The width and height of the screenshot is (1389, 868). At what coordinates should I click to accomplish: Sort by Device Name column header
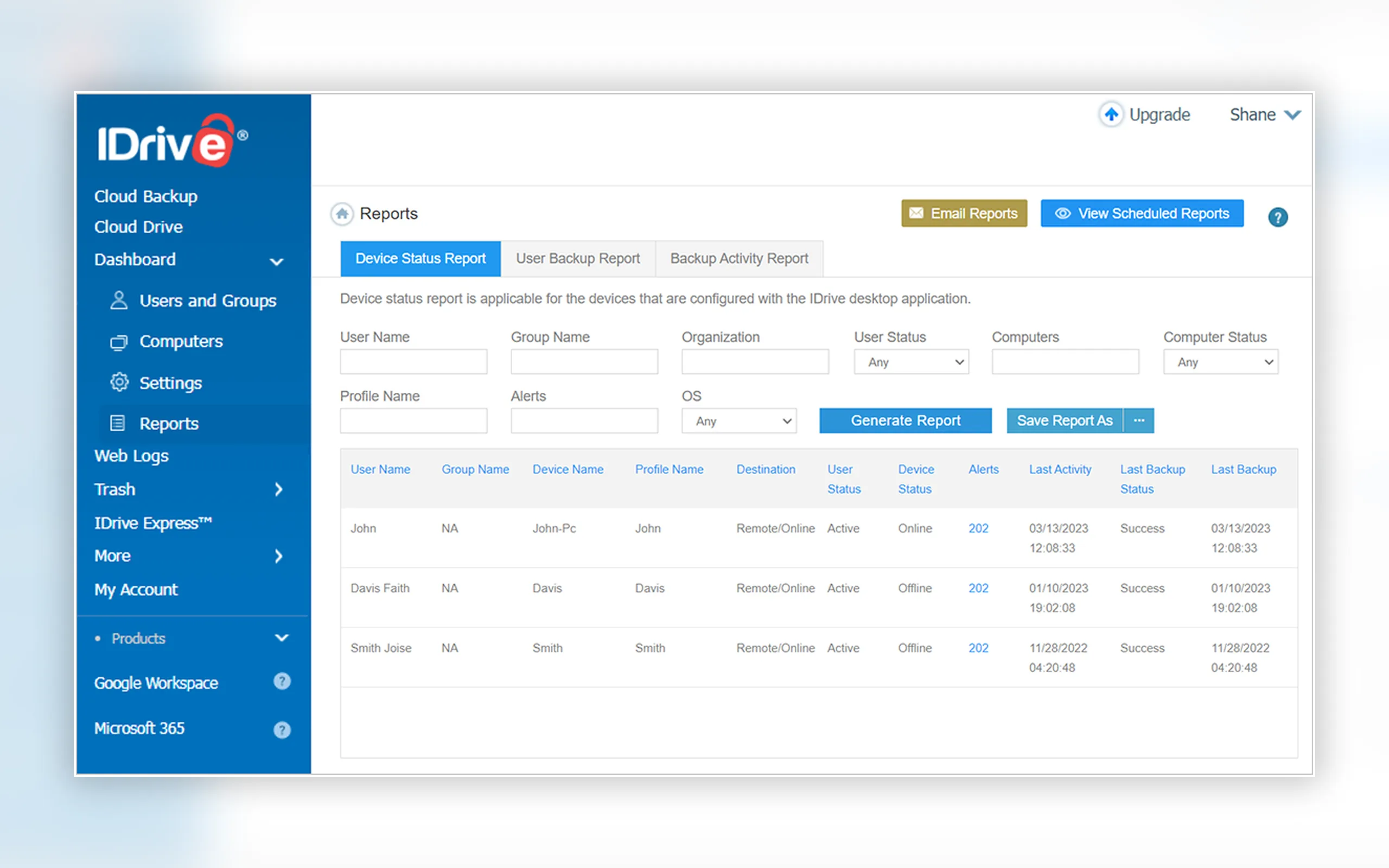pos(568,469)
